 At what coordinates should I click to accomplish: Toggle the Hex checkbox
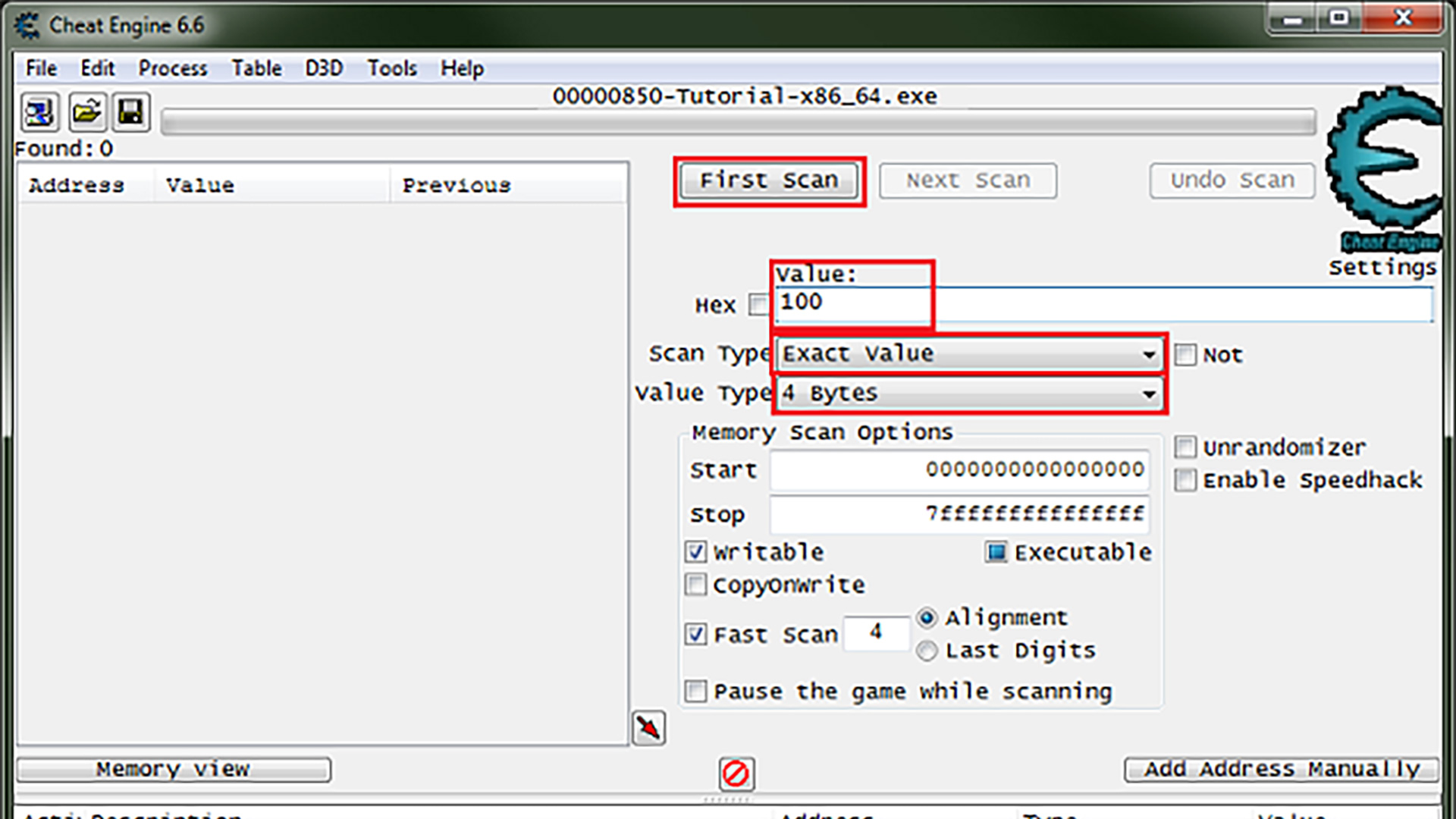(758, 305)
